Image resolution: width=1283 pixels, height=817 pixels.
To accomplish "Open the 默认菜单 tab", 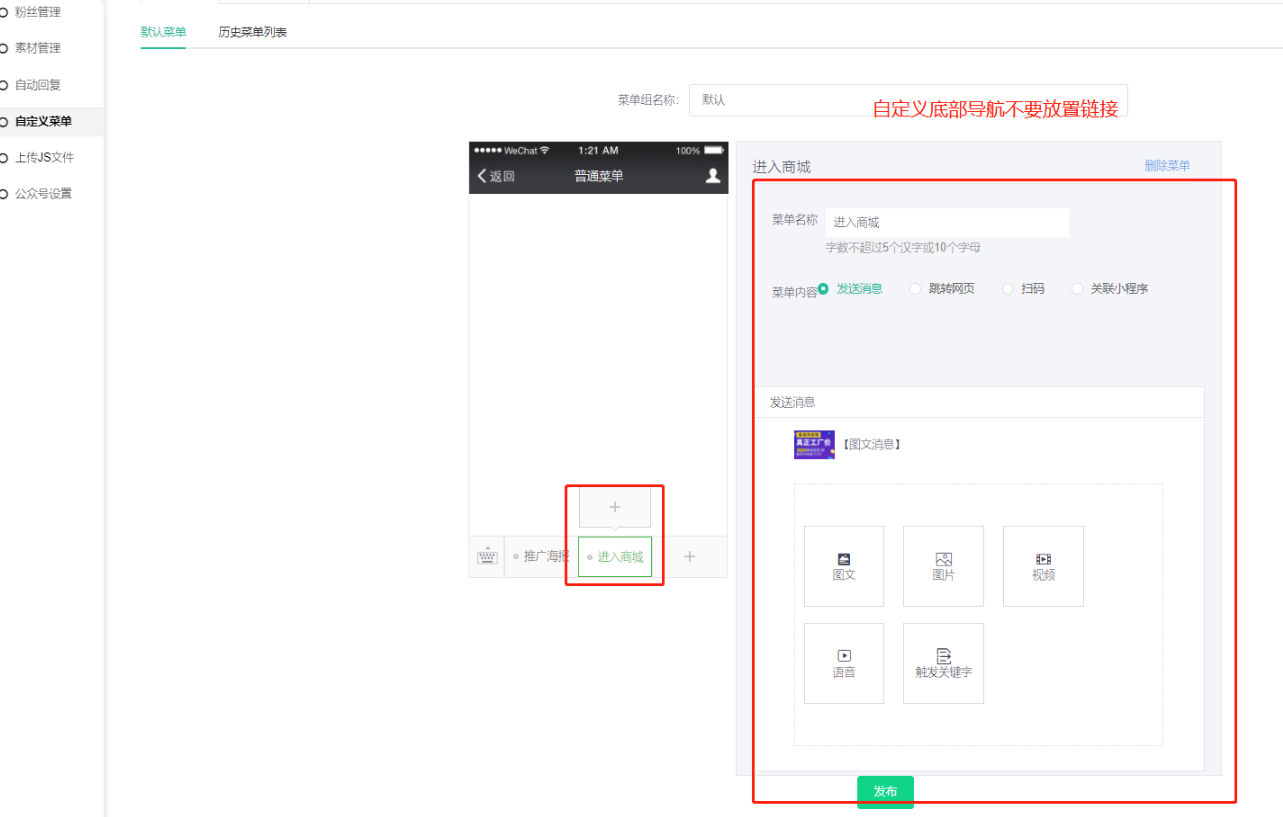I will click(x=163, y=32).
